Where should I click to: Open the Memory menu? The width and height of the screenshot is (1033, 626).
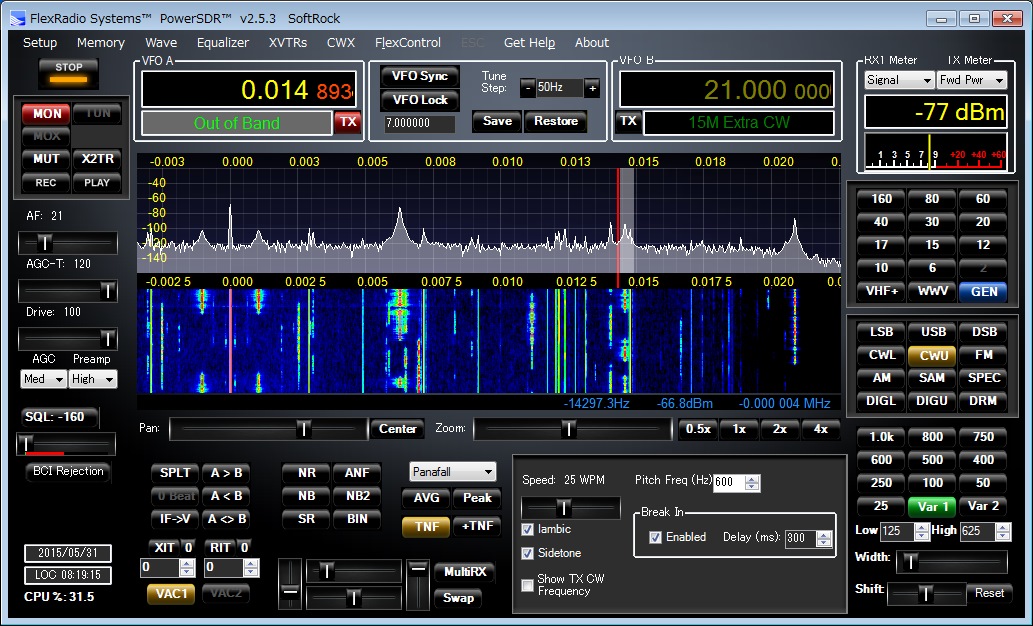tap(101, 43)
